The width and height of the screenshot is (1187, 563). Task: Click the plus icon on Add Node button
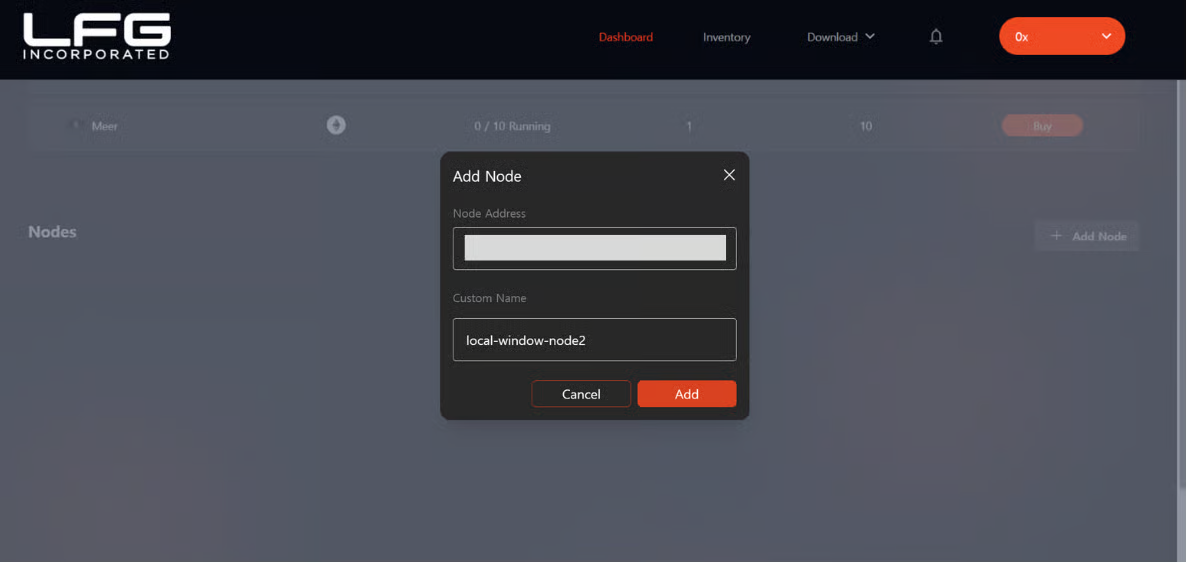[1056, 236]
